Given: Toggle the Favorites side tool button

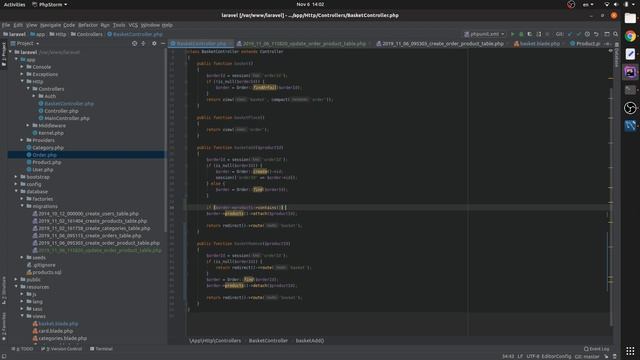Looking at the screenshot, I should tap(4, 327).
